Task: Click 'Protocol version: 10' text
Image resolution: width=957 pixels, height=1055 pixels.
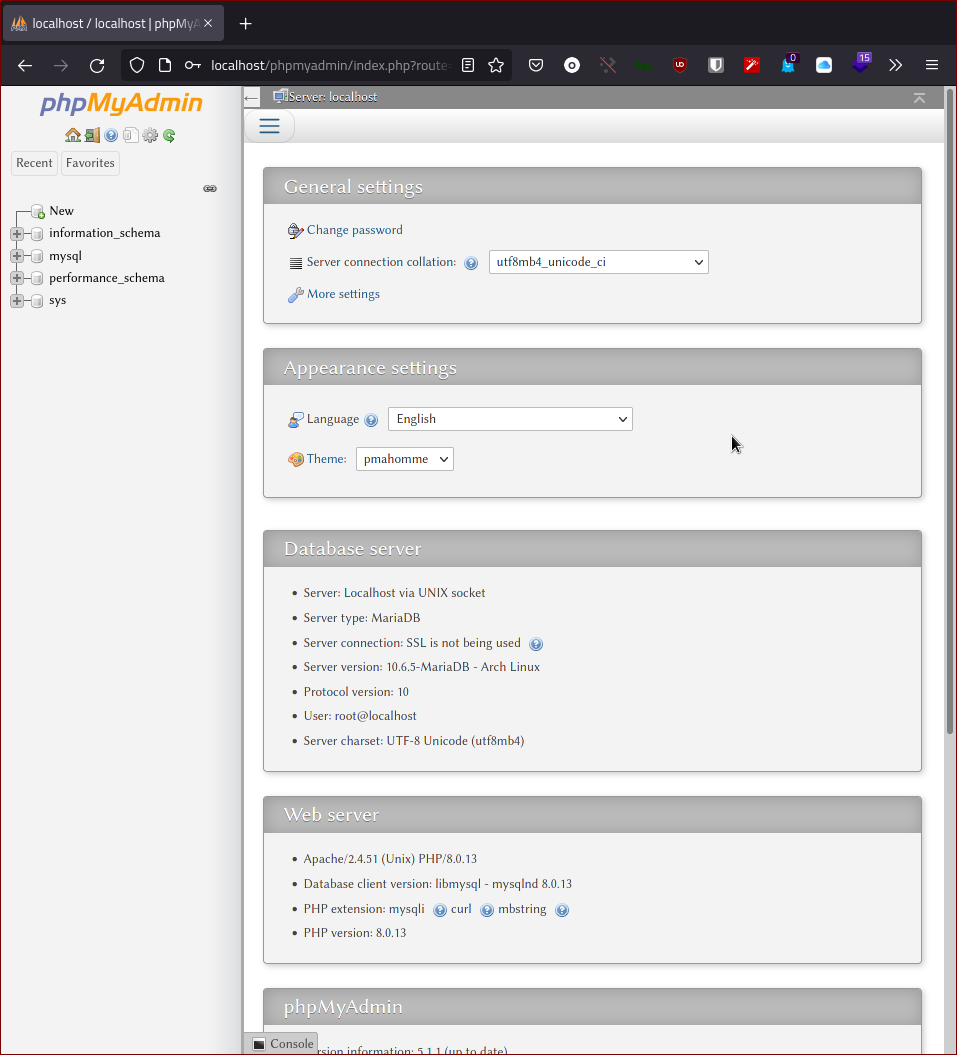Action: click(x=356, y=692)
